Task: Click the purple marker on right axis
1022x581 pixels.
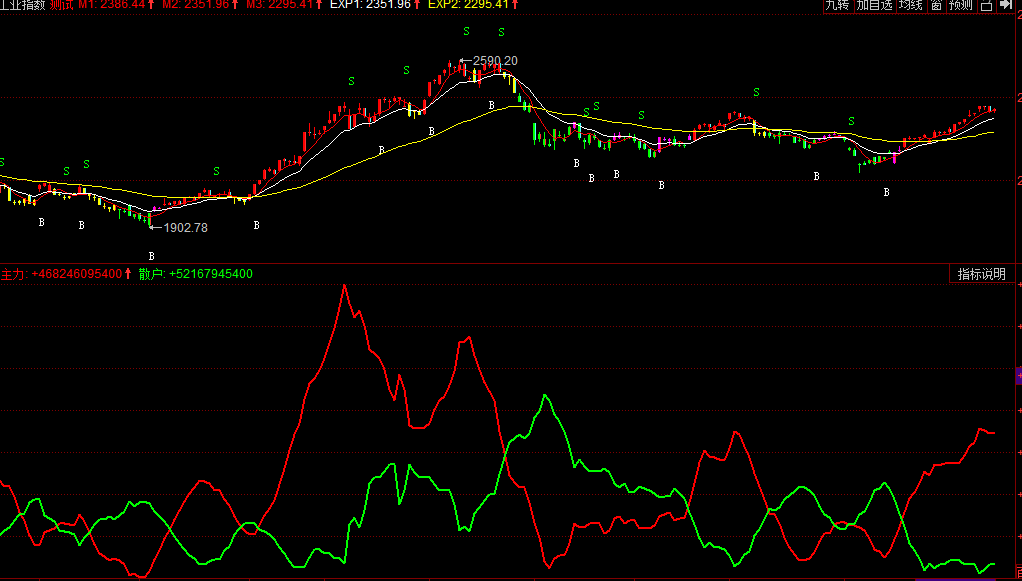Action: point(1018,376)
